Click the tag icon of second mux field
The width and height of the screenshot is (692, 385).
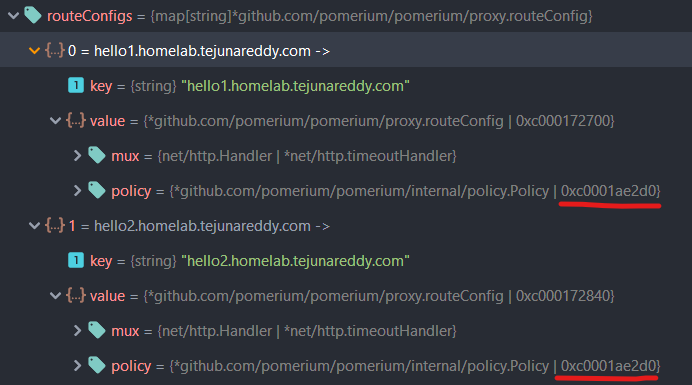(x=97, y=330)
